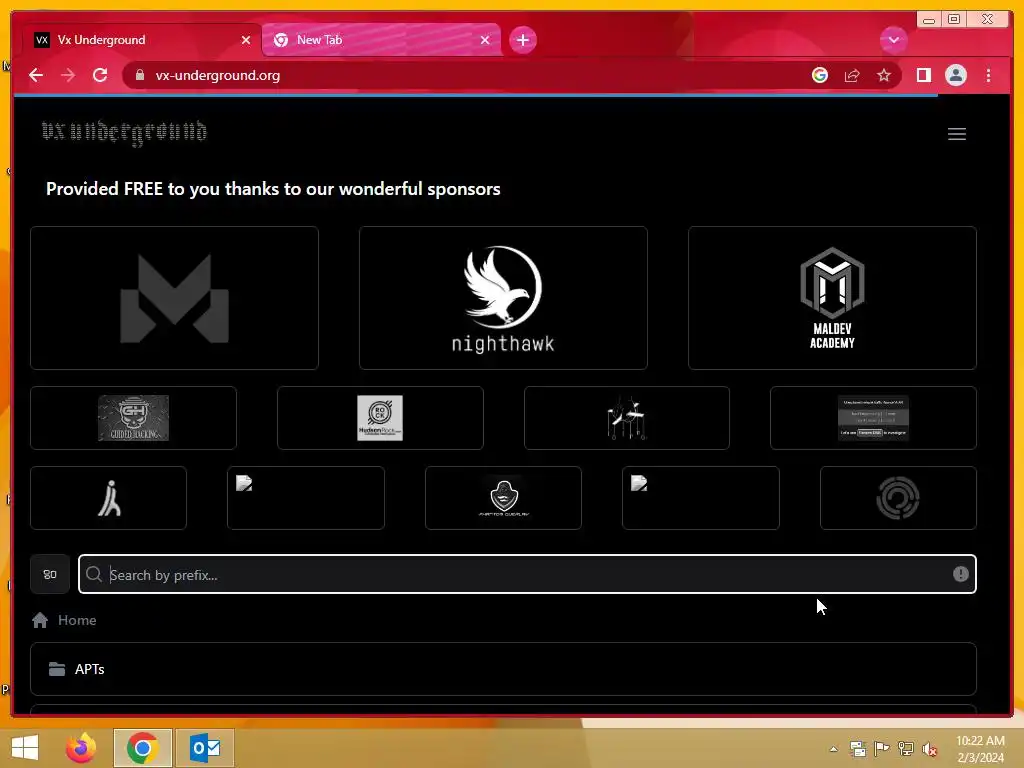Show hidden system tray icons
This screenshot has width=1024, height=768.
(833, 749)
